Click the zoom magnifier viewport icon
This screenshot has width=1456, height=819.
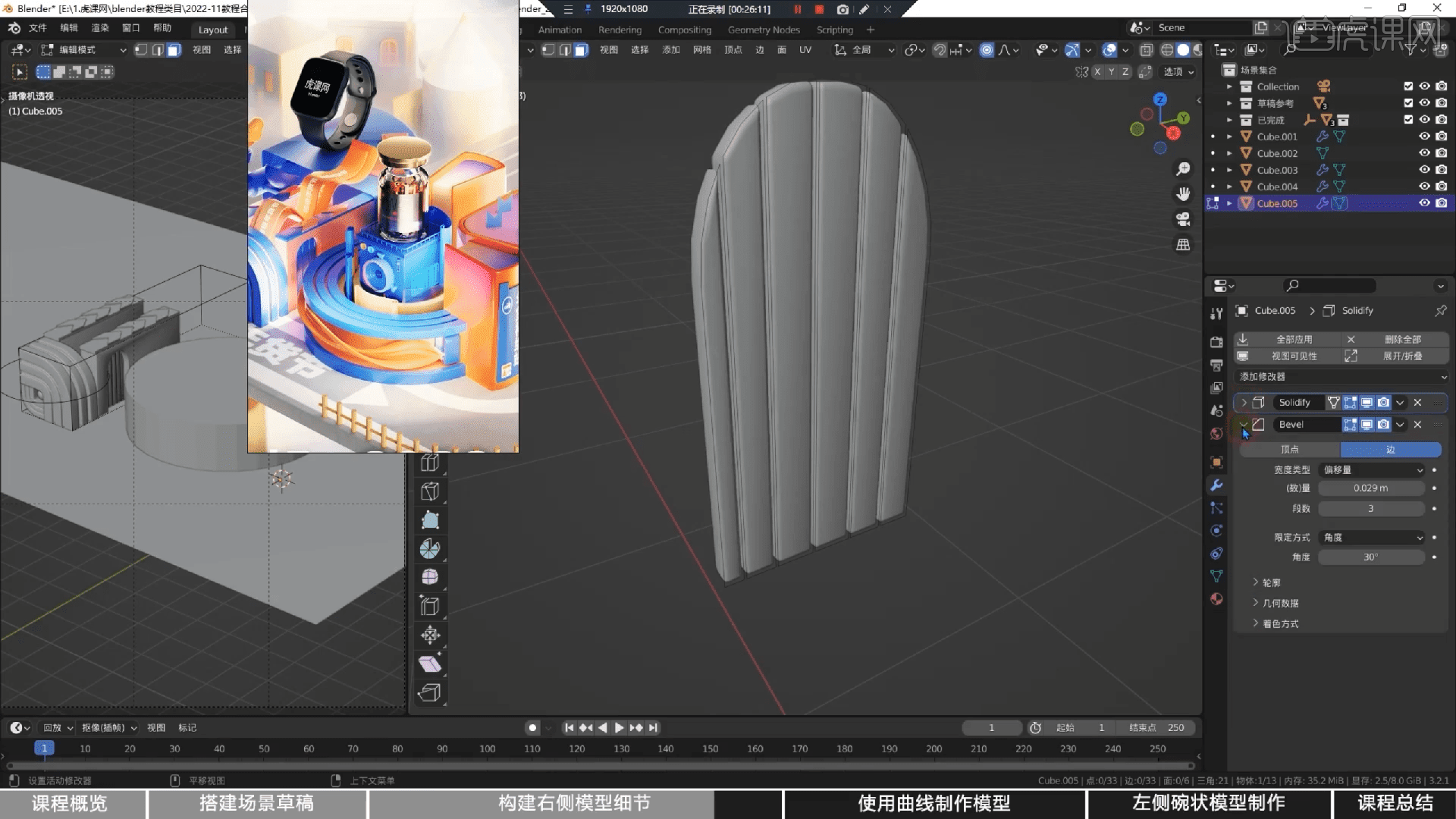(1183, 168)
